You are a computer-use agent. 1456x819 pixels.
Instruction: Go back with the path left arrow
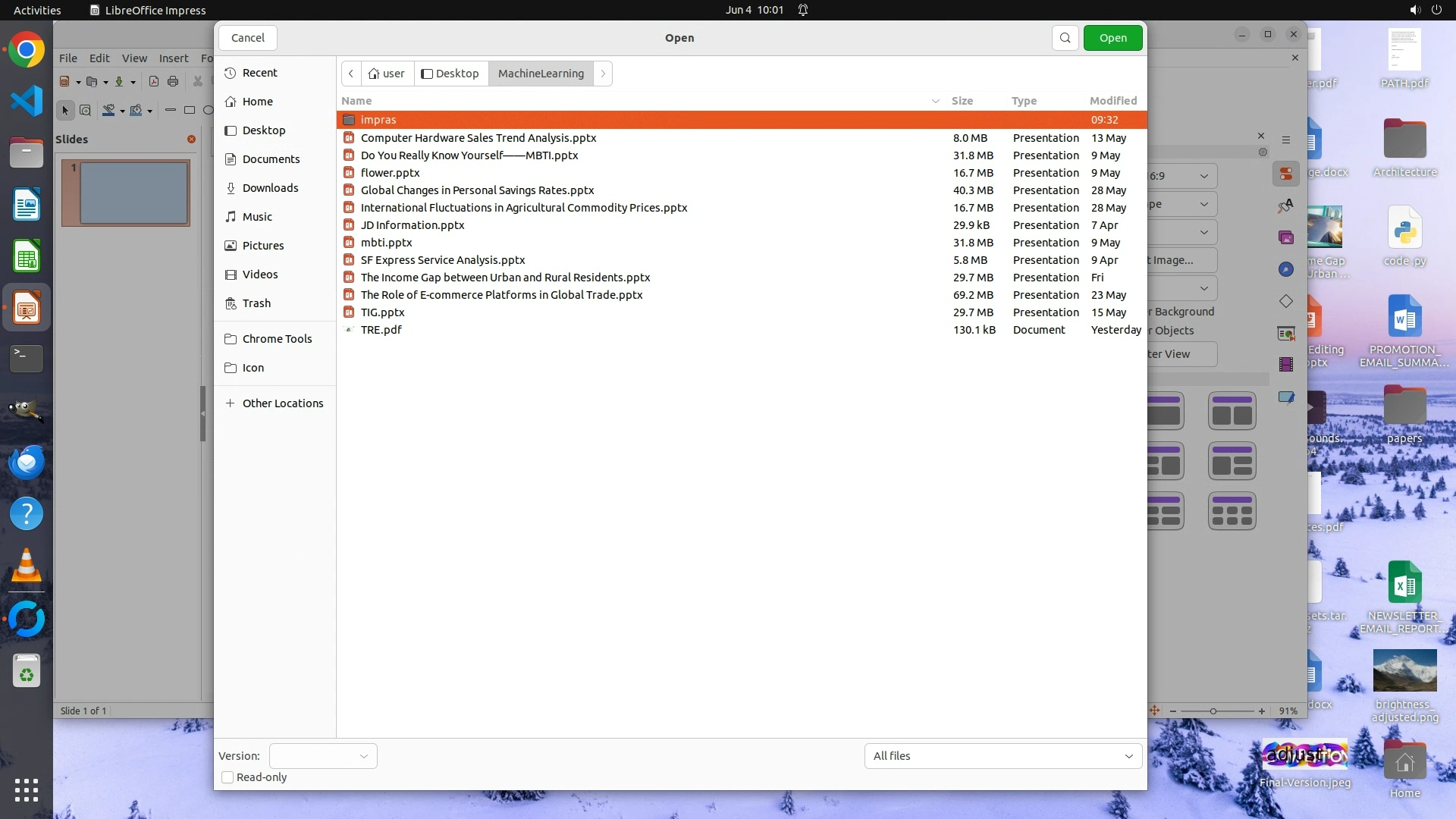[x=351, y=74]
